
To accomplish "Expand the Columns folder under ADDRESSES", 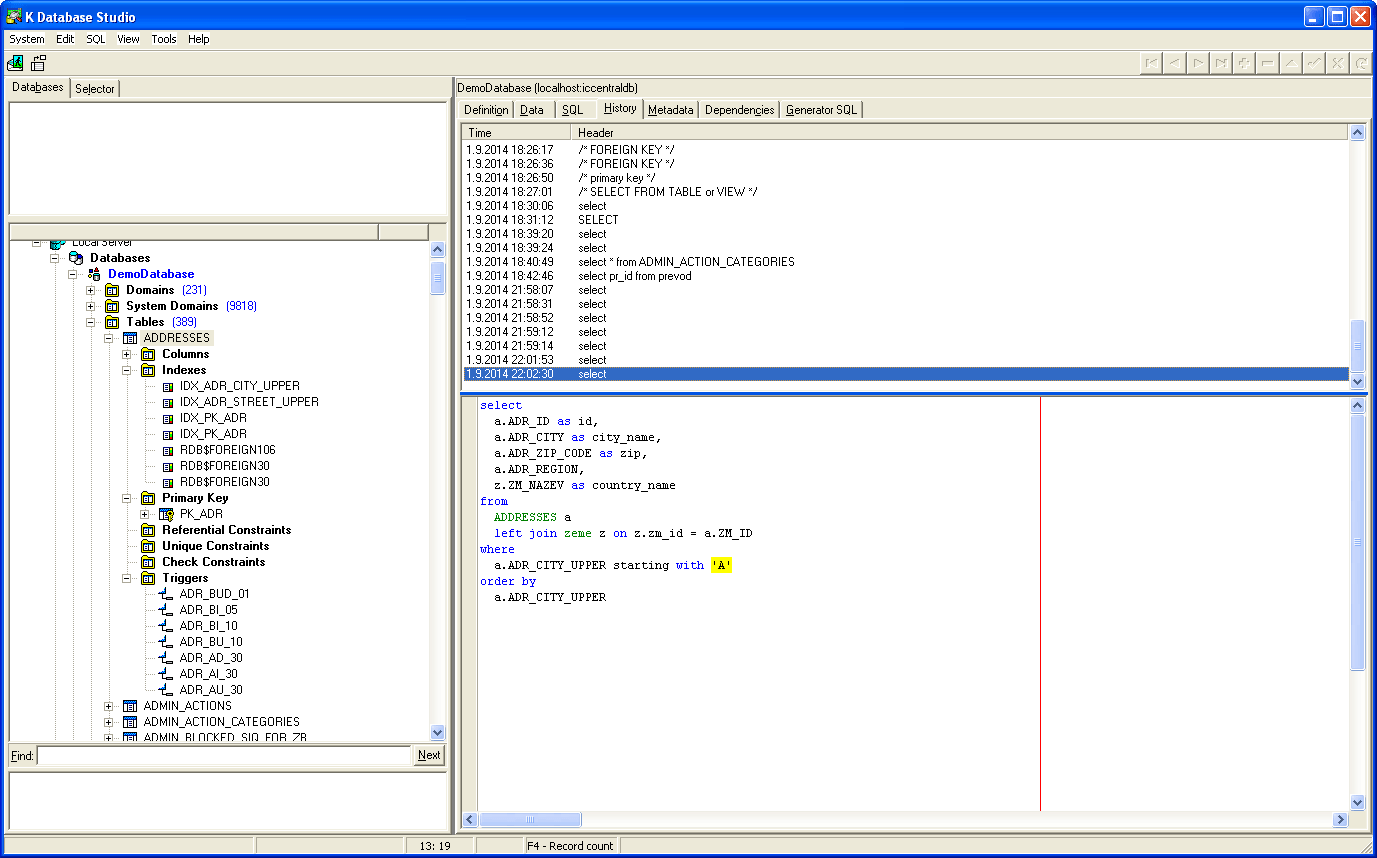I will click(x=127, y=354).
